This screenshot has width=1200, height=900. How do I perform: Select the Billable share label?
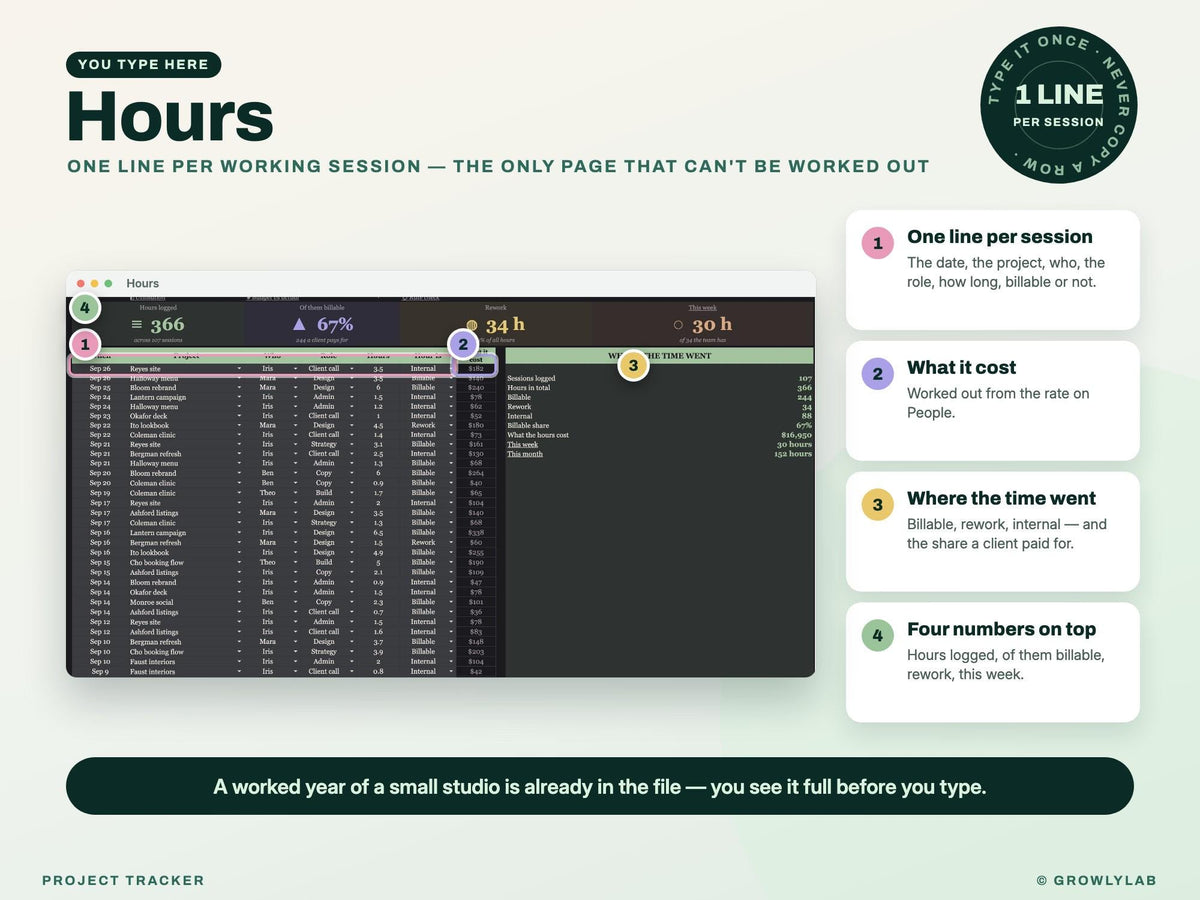[528, 426]
